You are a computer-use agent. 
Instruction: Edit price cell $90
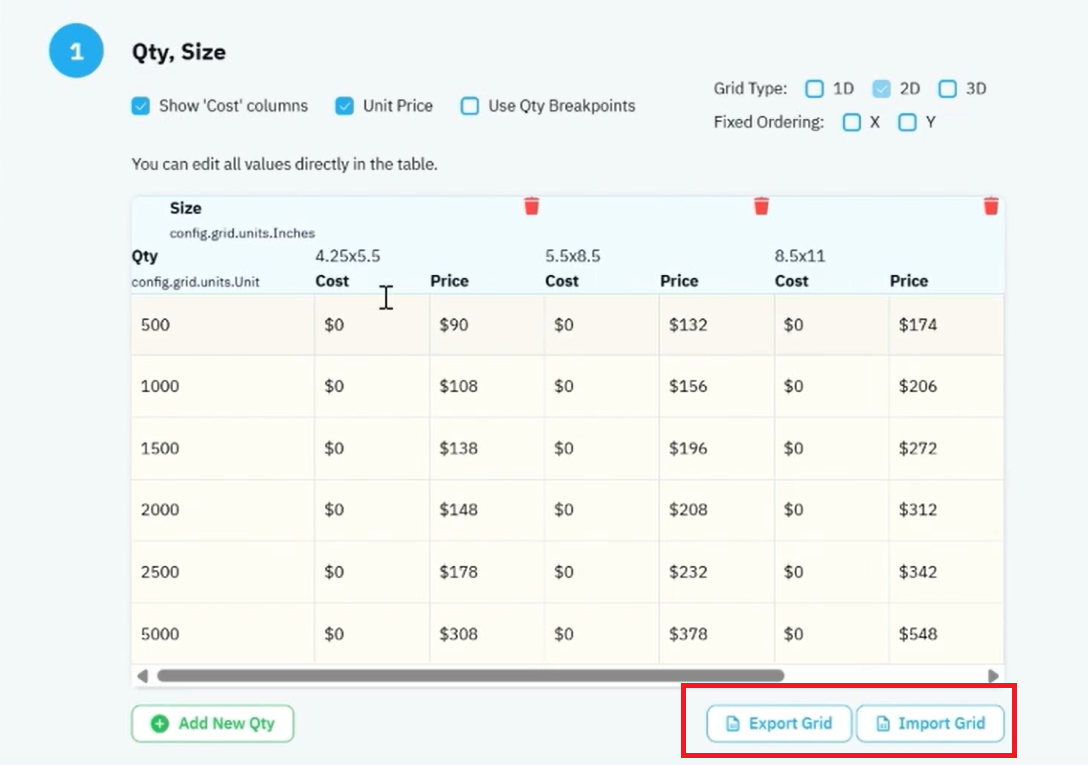pos(487,325)
